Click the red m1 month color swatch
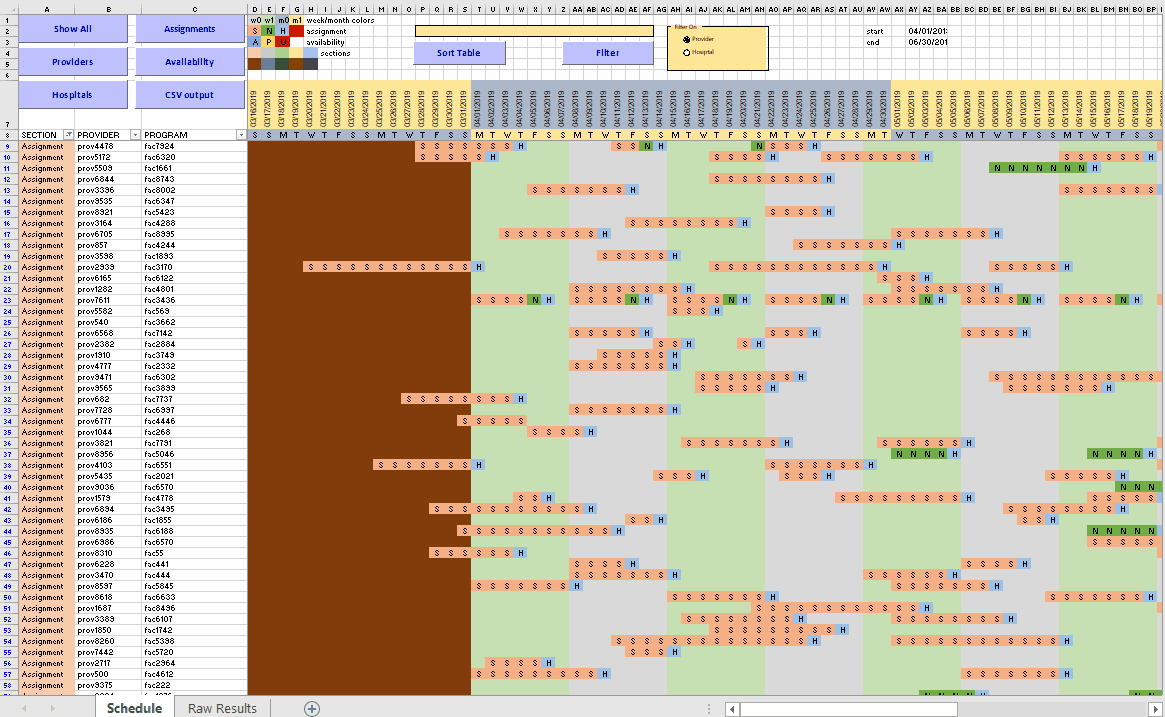Viewport: 1165px width, 717px height. tap(296, 31)
